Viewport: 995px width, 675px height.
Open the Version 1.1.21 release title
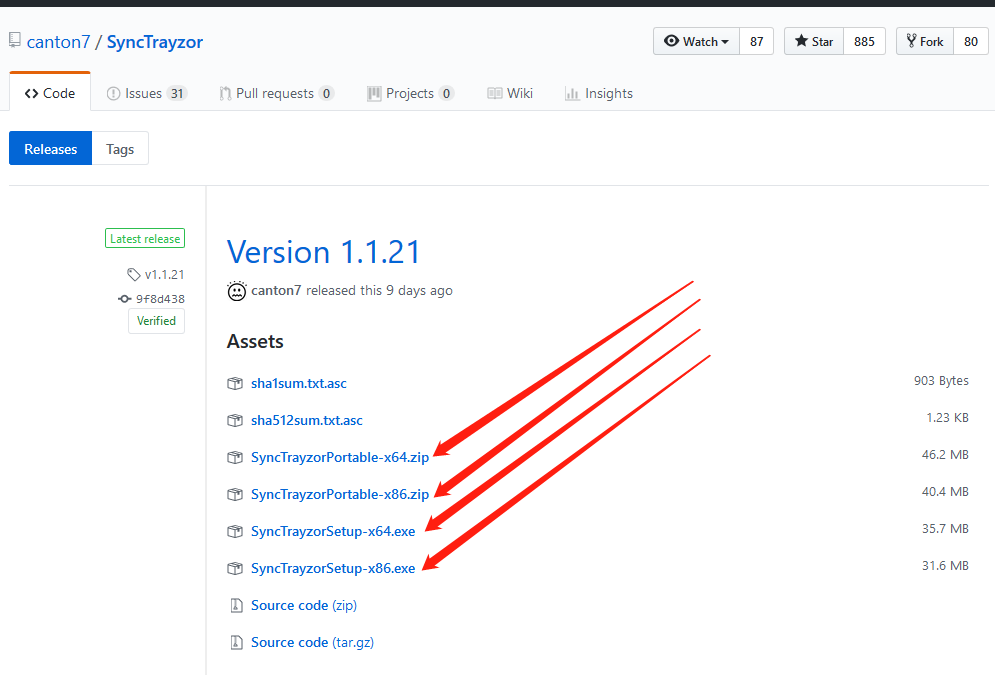pyautogui.click(x=324, y=252)
